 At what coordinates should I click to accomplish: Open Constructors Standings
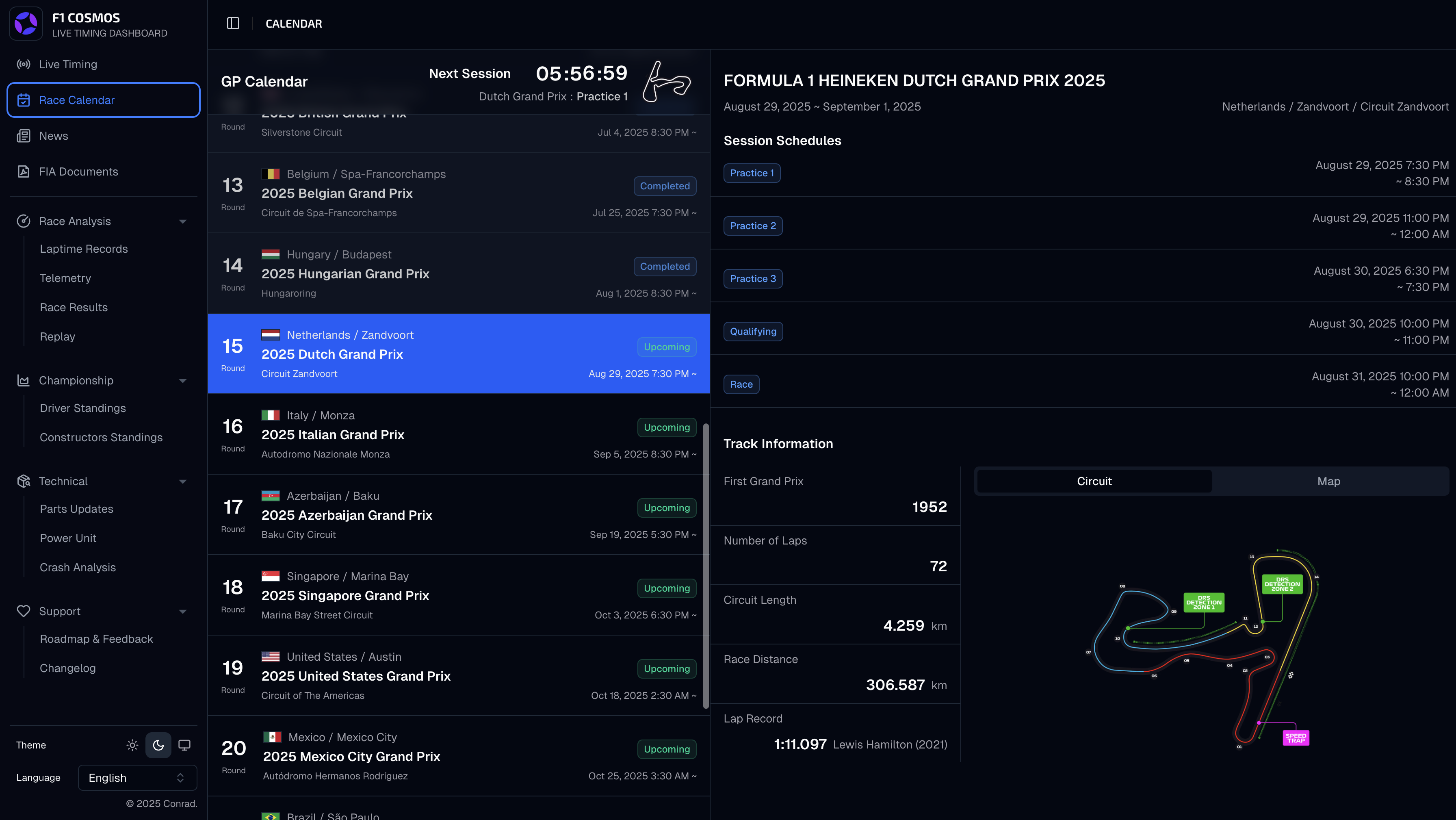[101, 438]
